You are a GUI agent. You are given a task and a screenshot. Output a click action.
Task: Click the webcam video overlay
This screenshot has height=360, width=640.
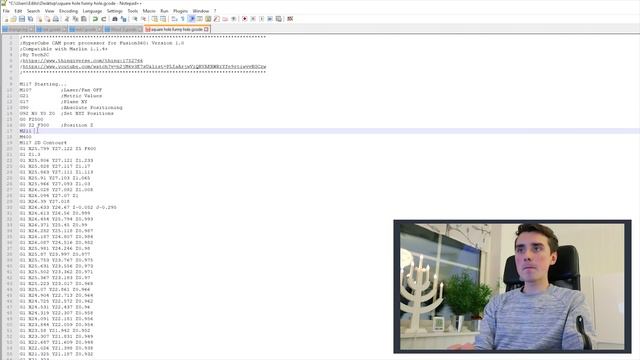coord(512,286)
